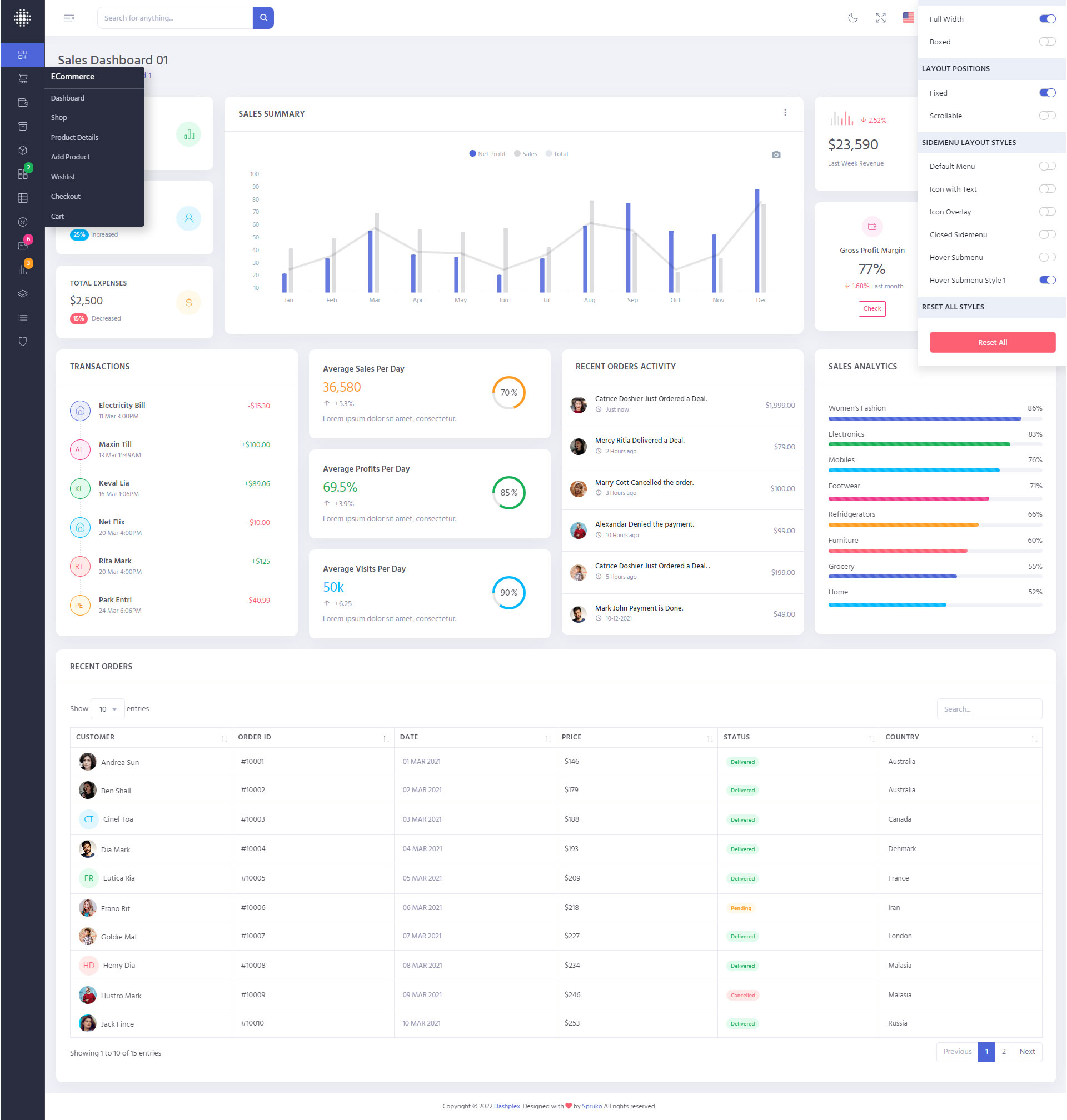Click the shield icon in the sidebar
This screenshot has height=1120, width=1067.
(x=23, y=341)
